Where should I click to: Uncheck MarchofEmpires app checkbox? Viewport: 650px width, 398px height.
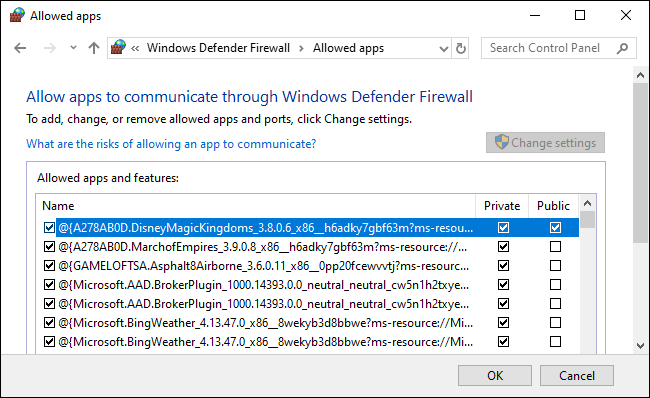49,247
